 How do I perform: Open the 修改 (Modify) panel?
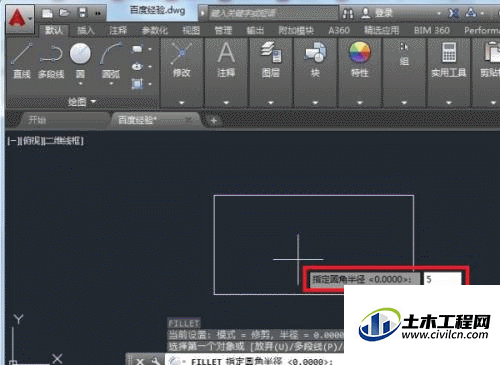(182, 60)
